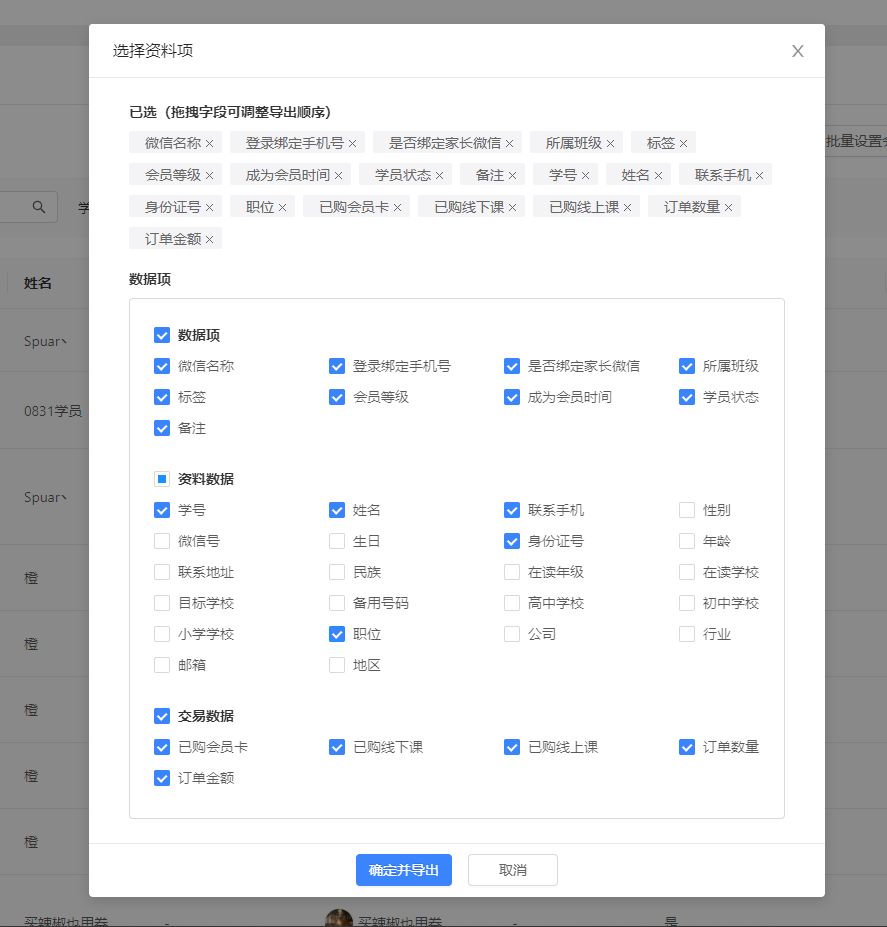Click the x icon on 所属班级 tag
Viewport: 887px width, 927px height.
[610, 144]
